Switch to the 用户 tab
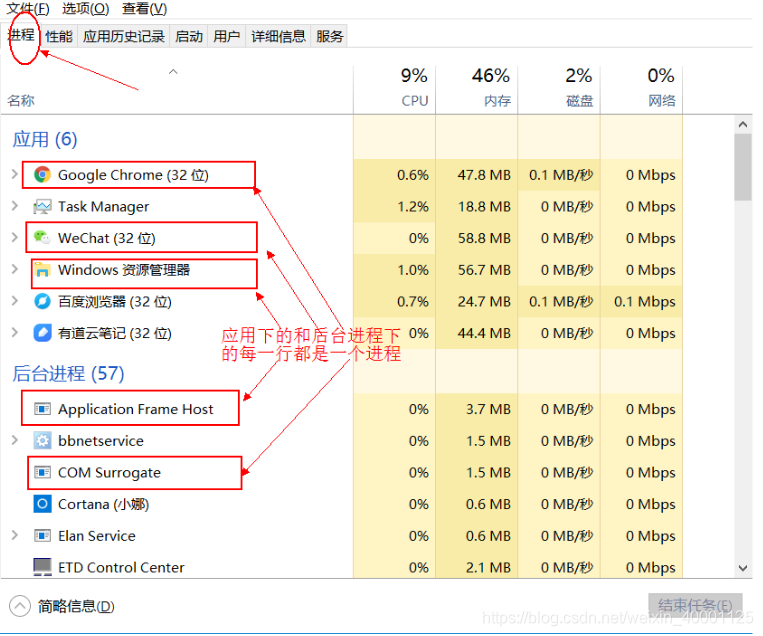 pos(227,36)
